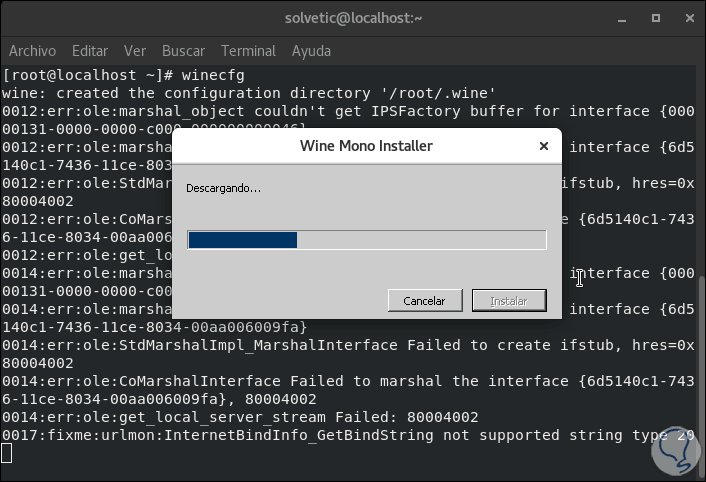
Task: Click the terminal cursor block at bottom
Action: click(x=7, y=453)
